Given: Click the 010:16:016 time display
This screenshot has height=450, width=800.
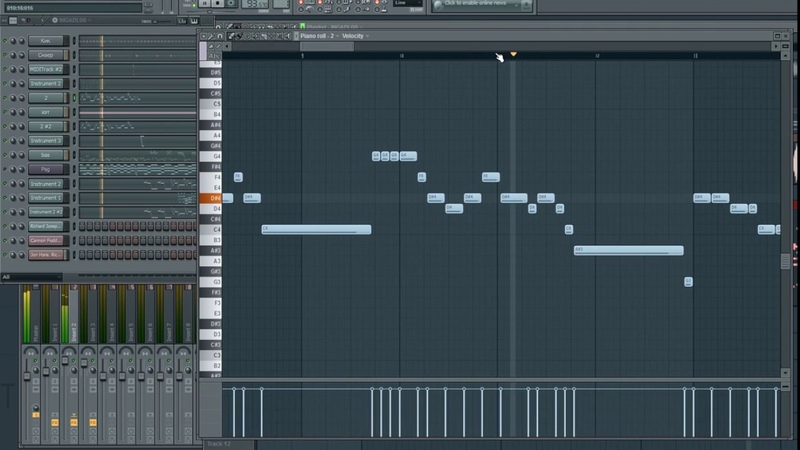Looking at the screenshot, I should 73,8.
